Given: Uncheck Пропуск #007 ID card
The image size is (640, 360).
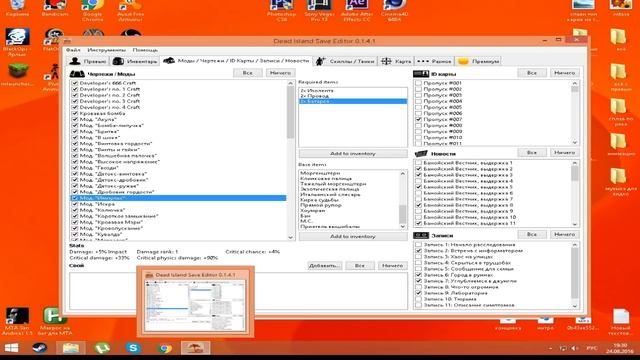Looking at the screenshot, I should 418,119.
